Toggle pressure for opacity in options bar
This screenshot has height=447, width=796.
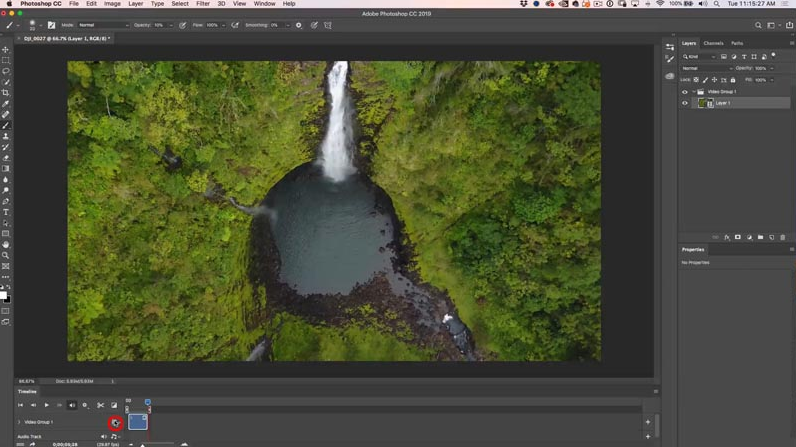tap(183, 25)
